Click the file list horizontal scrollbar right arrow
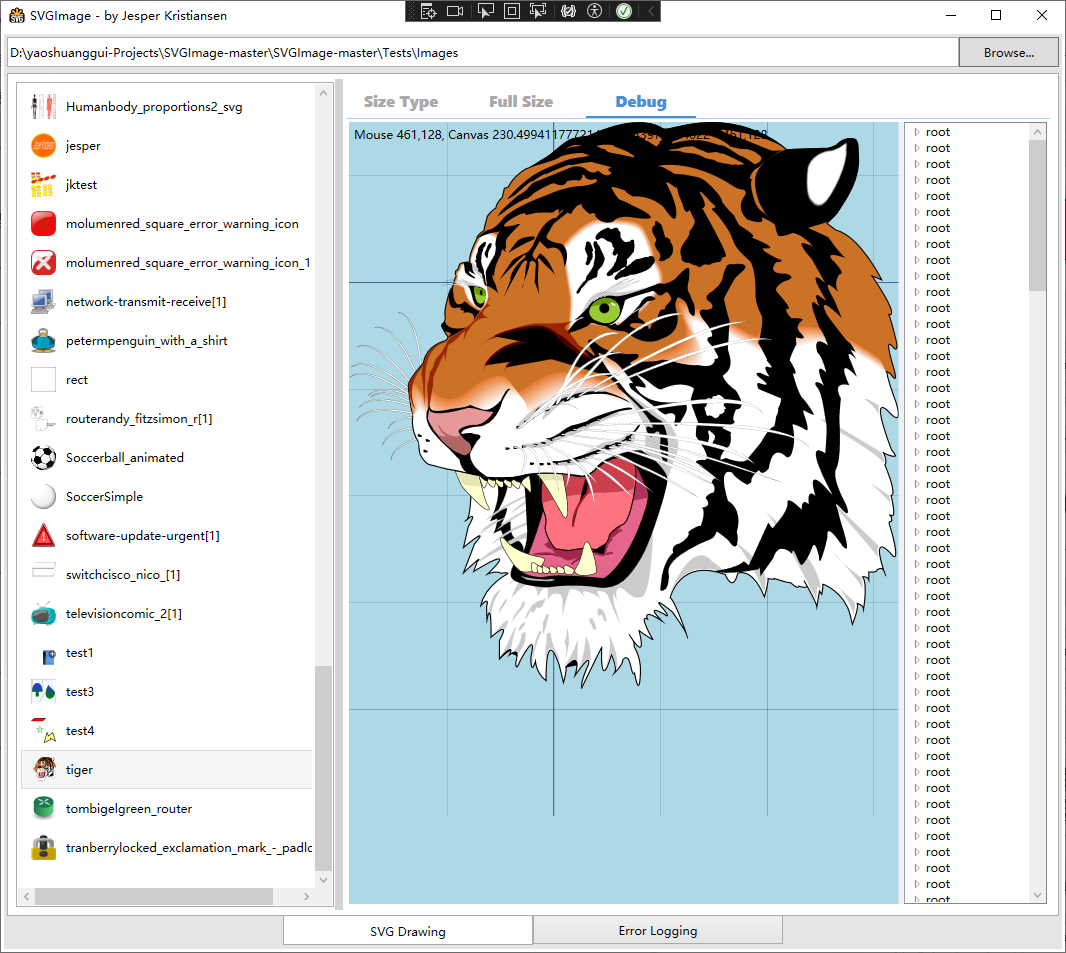The height and width of the screenshot is (953, 1066). click(x=306, y=897)
